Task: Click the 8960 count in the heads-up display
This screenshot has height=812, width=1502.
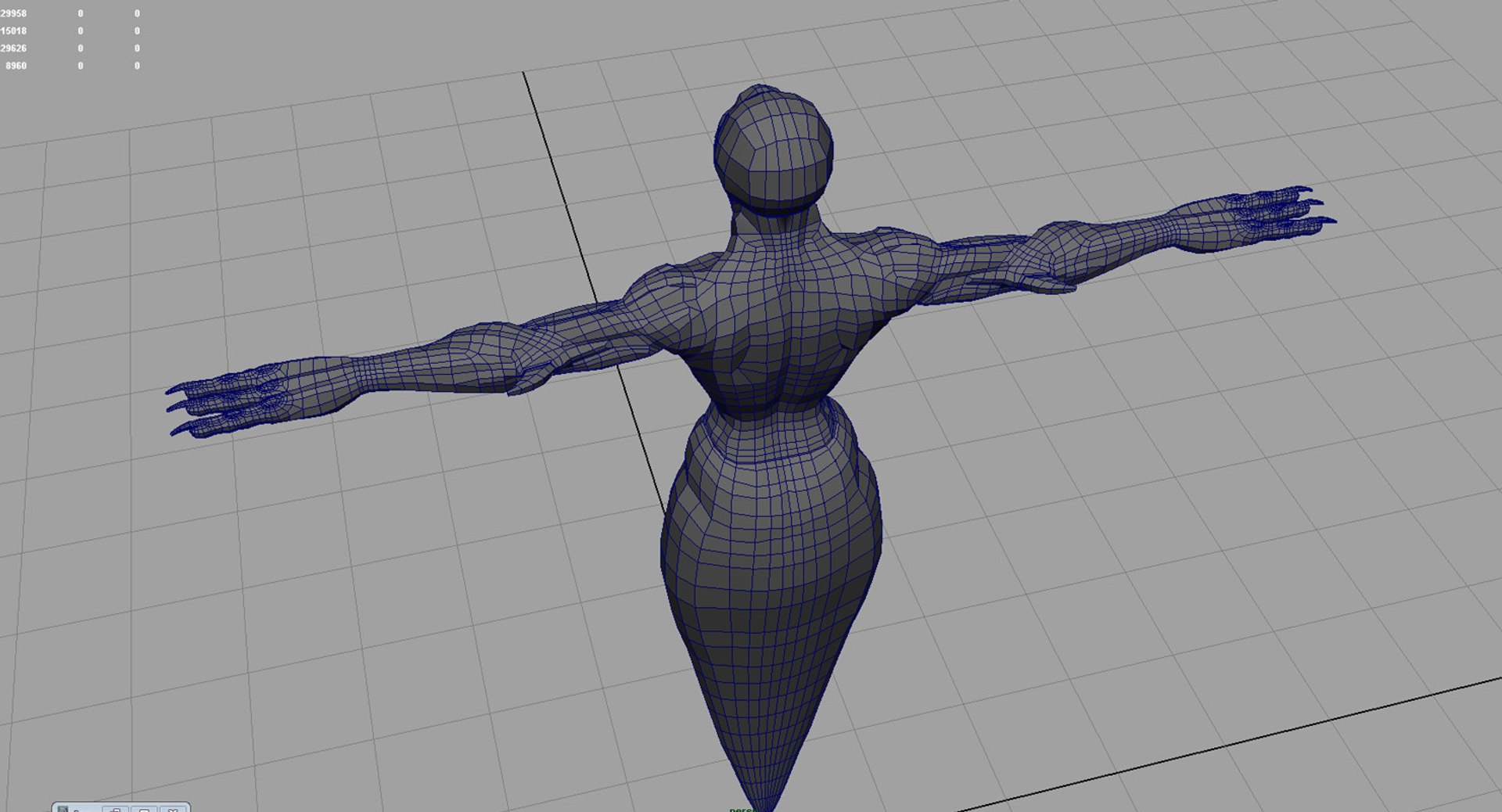Action: (x=16, y=66)
